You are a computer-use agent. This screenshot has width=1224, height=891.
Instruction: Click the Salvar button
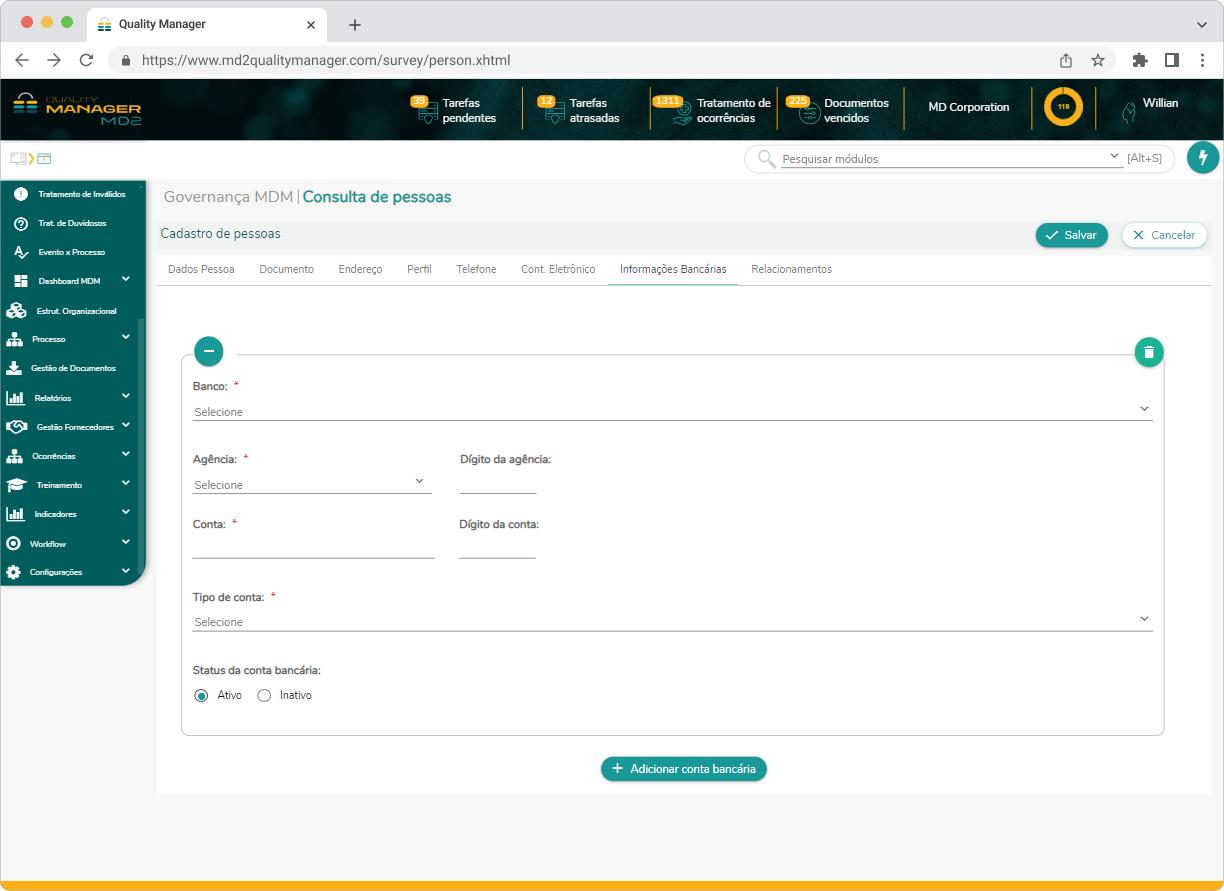(x=1071, y=235)
